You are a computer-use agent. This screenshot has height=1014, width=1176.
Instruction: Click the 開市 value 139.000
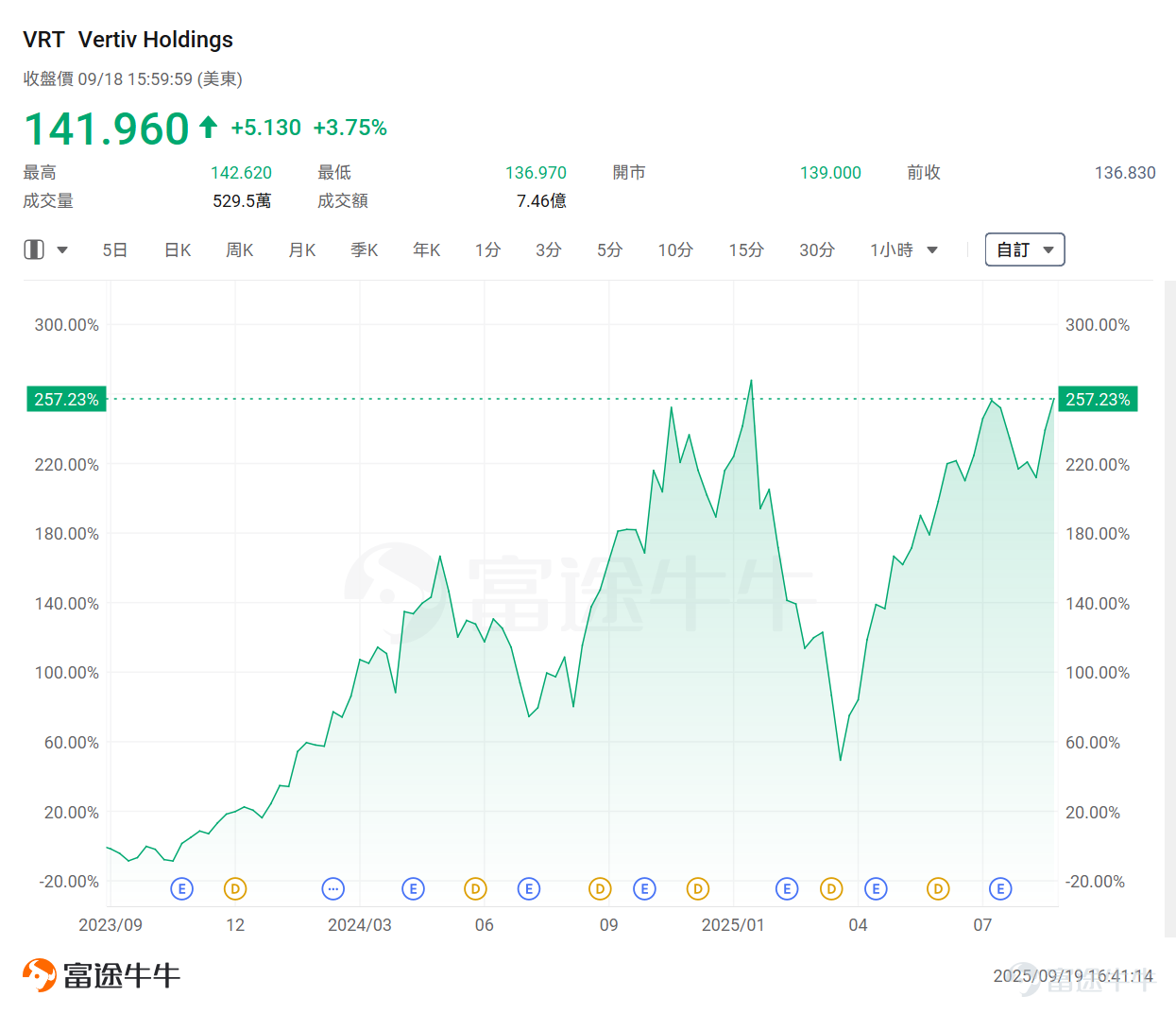(830, 173)
